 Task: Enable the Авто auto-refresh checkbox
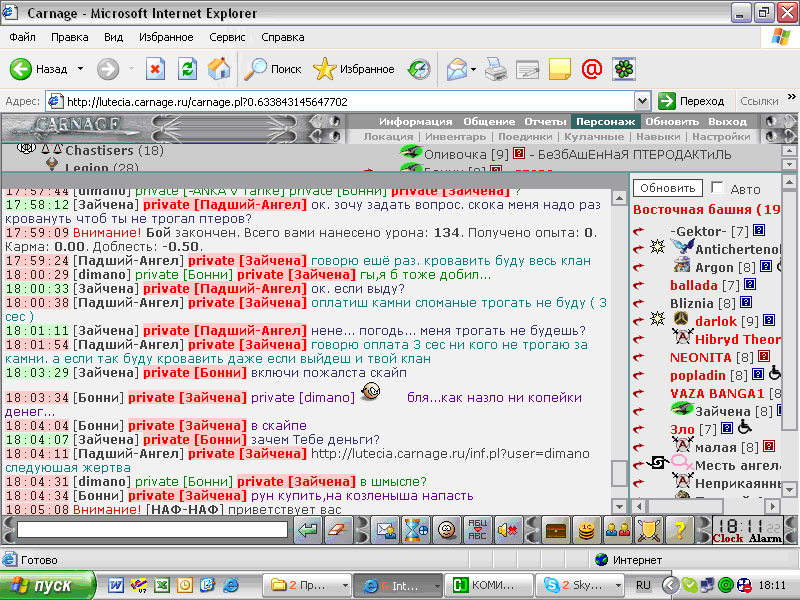tap(717, 188)
